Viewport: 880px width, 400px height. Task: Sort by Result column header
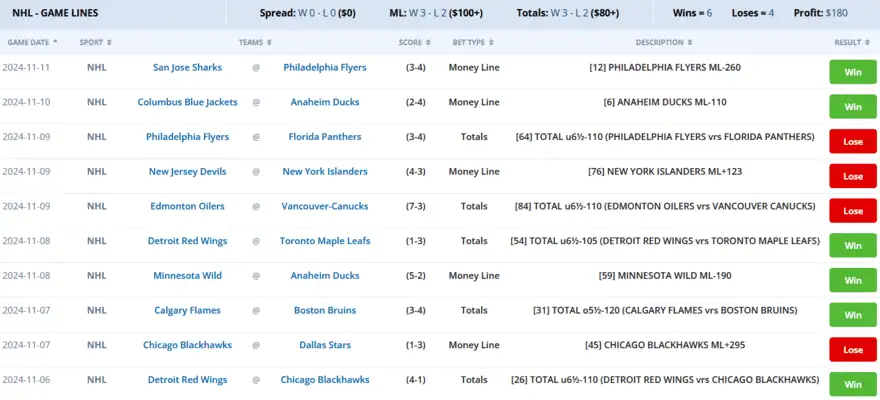point(852,42)
